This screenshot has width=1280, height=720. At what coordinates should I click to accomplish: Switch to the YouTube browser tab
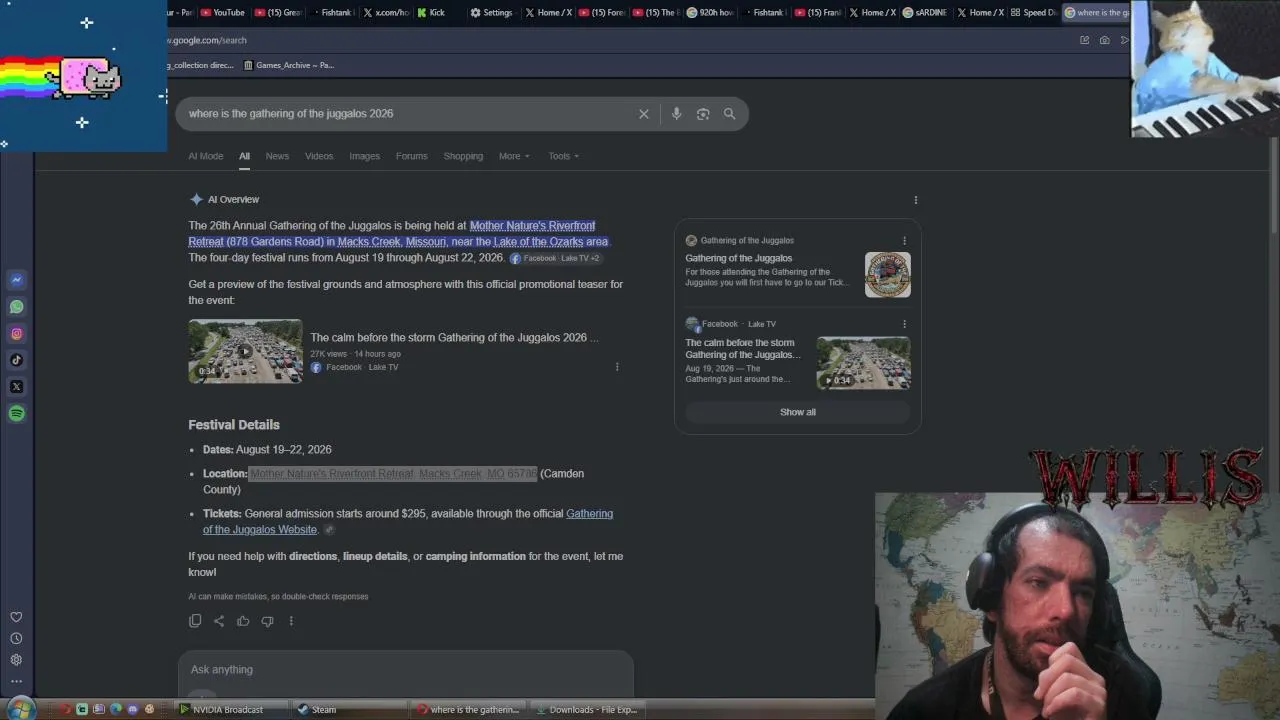point(223,13)
